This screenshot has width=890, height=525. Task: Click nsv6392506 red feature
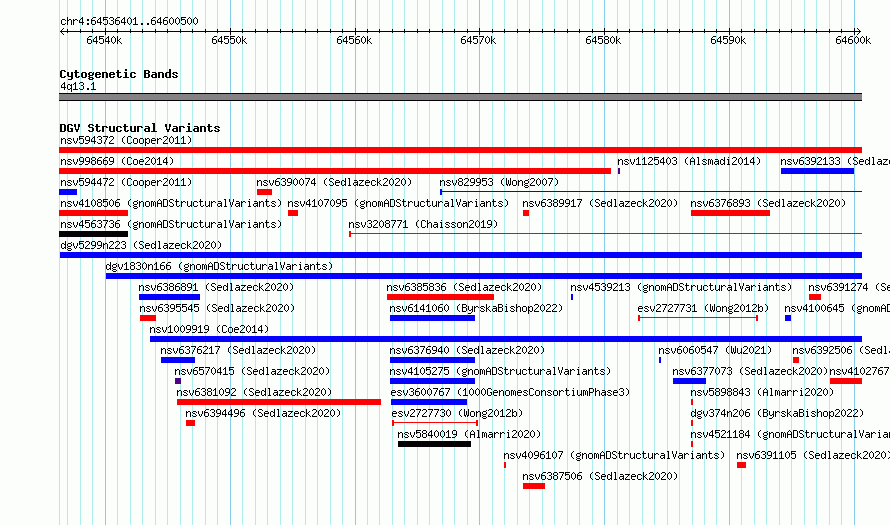[x=796, y=360]
